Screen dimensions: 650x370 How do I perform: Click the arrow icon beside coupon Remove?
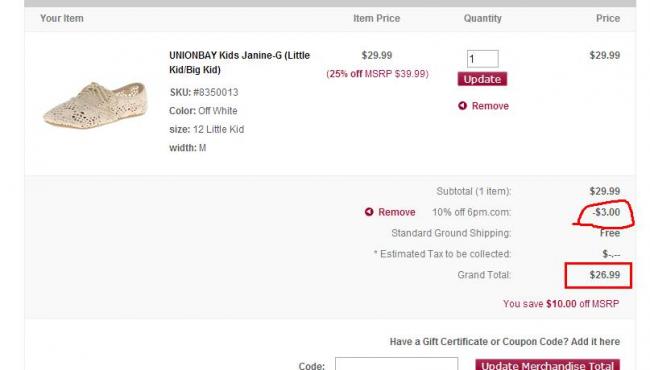click(x=369, y=212)
